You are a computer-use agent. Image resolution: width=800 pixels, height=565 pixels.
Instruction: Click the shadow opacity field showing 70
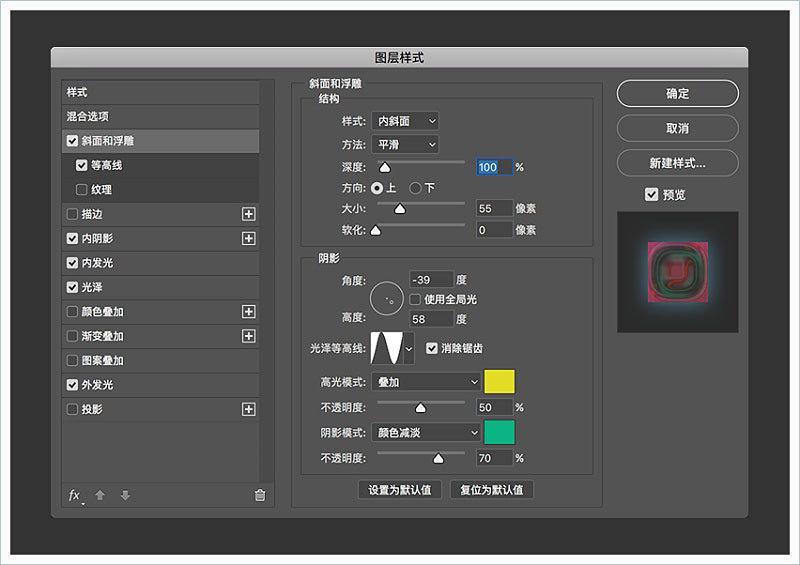click(x=494, y=458)
